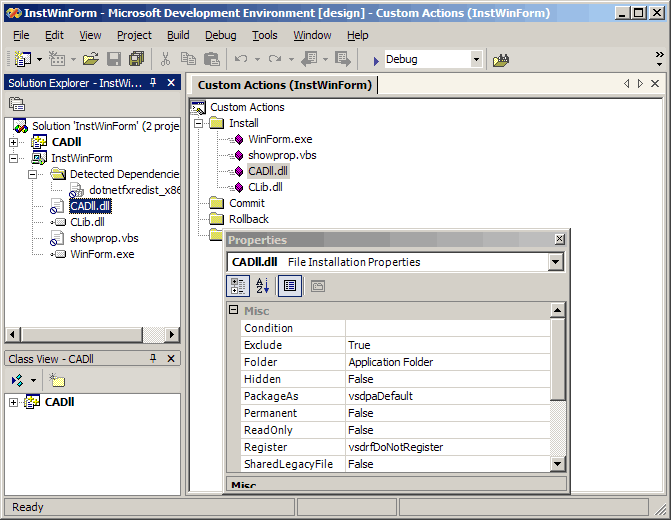Sort properties alphabetically
The image size is (671, 520).
tap(262, 286)
